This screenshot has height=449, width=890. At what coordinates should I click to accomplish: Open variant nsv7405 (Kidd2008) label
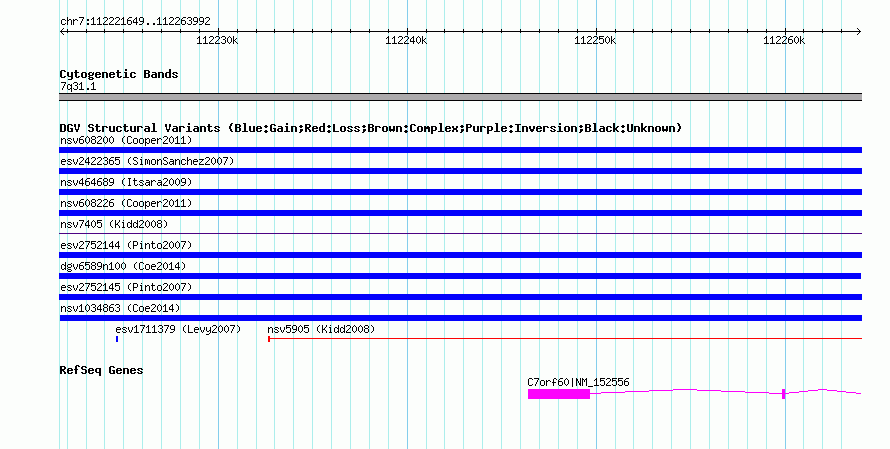point(114,224)
